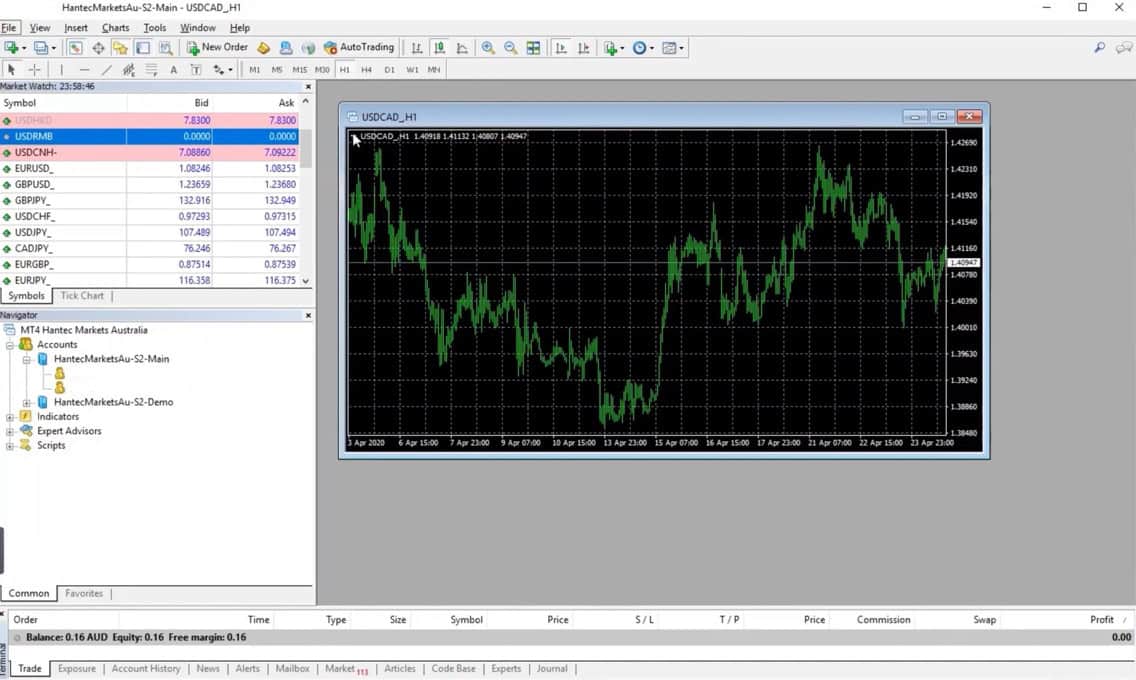Switch to the Tick Chart tab

[x=82, y=295]
